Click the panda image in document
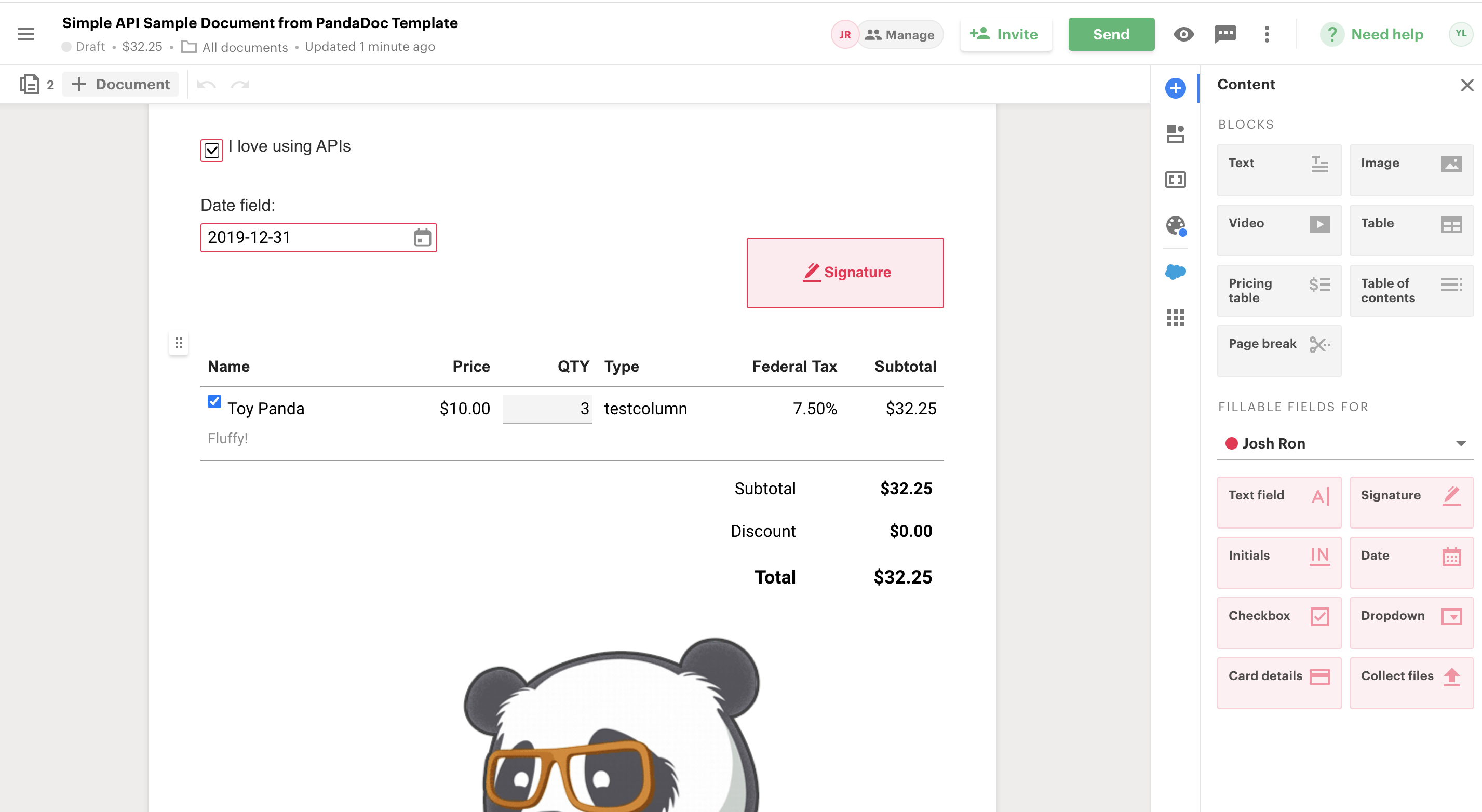The image size is (1482, 812). [612, 725]
